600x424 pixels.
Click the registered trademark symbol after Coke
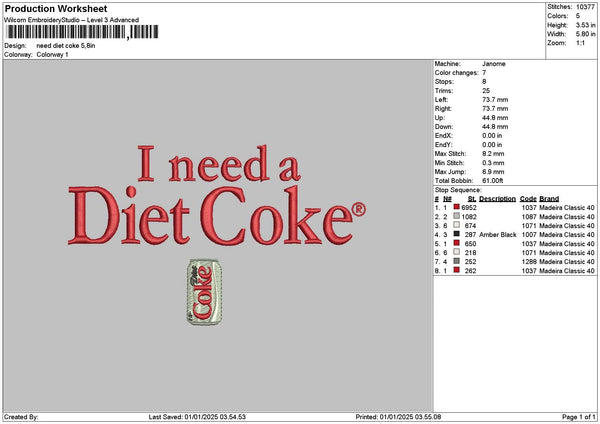(x=359, y=209)
